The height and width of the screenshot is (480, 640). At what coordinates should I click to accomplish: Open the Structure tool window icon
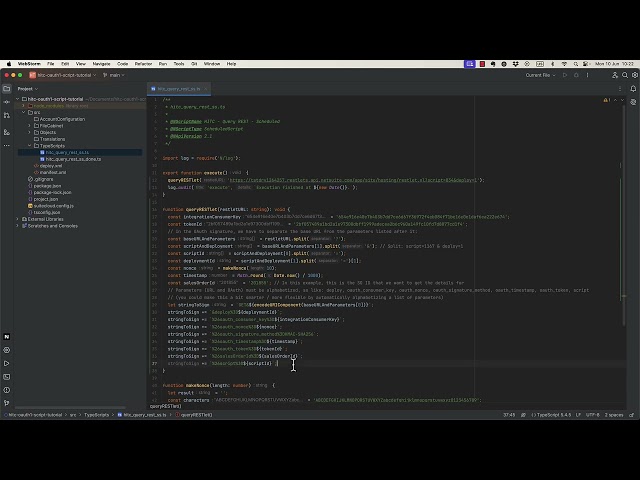click(x=7, y=132)
